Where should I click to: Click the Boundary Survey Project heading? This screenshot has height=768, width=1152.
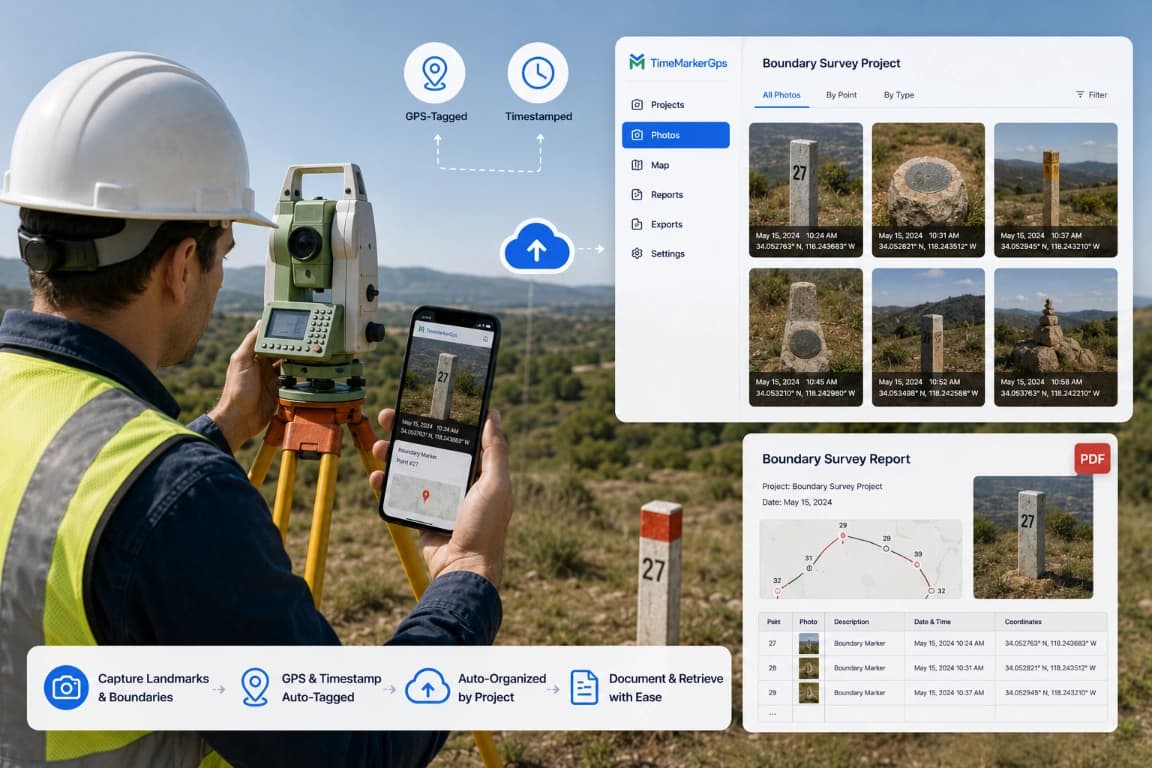tap(831, 63)
